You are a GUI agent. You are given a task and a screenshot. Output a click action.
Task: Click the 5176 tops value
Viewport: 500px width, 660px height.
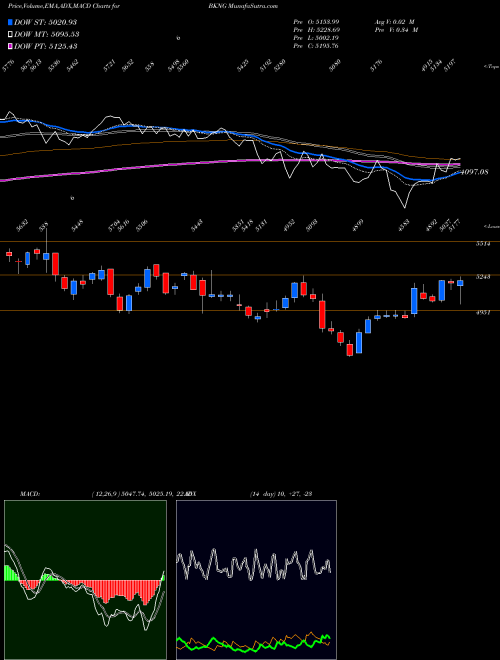[x=376, y=66]
